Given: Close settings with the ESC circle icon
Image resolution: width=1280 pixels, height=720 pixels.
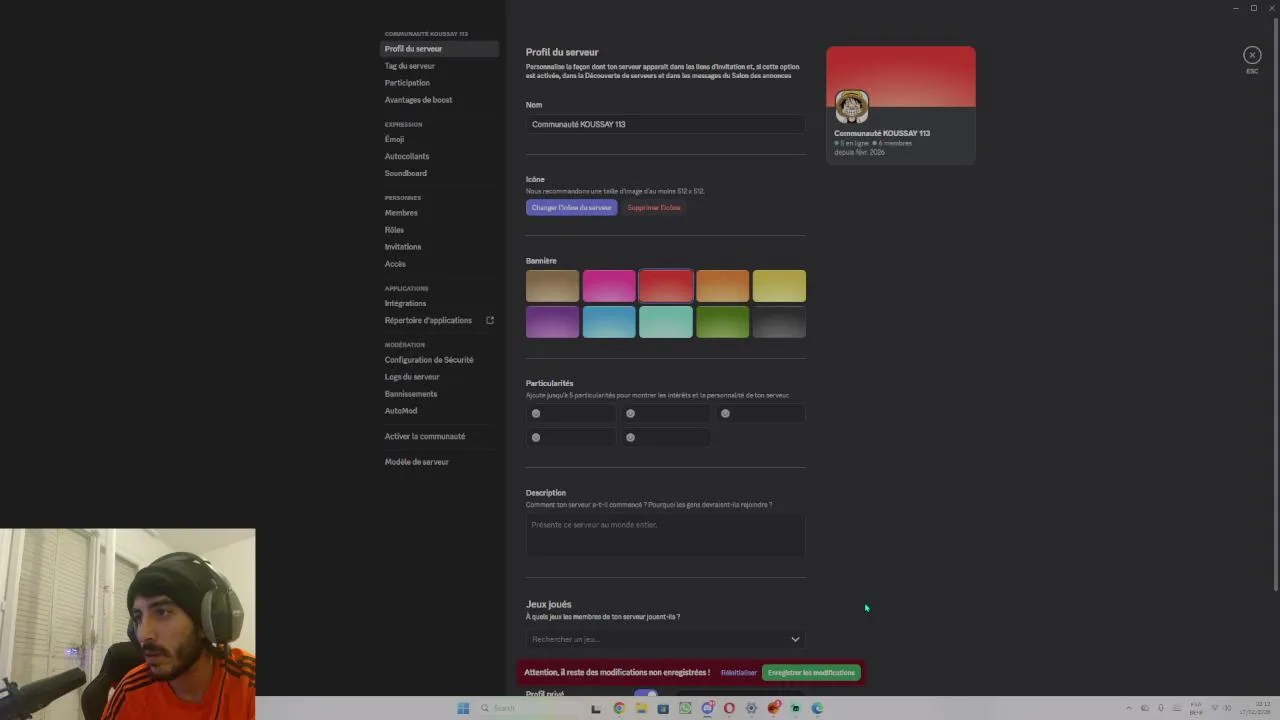Looking at the screenshot, I should click(1252, 55).
